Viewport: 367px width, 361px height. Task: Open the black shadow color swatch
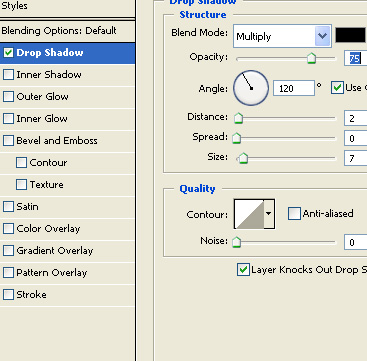(x=350, y=35)
